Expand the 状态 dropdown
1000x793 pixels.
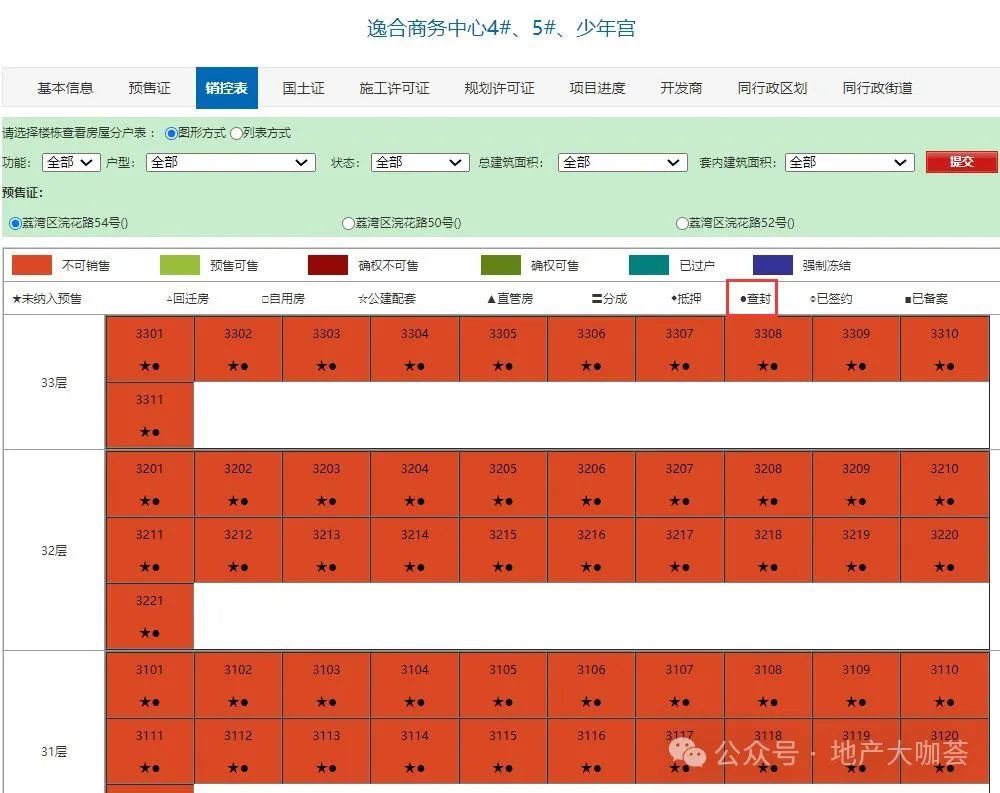click(x=420, y=163)
